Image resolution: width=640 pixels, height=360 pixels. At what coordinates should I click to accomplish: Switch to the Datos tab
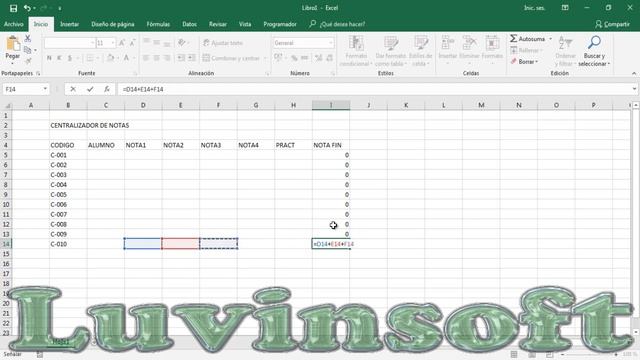tap(189, 24)
